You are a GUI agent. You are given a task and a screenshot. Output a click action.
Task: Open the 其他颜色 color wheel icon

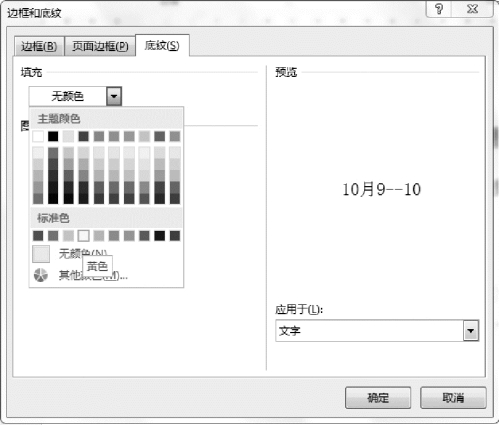[x=41, y=275]
